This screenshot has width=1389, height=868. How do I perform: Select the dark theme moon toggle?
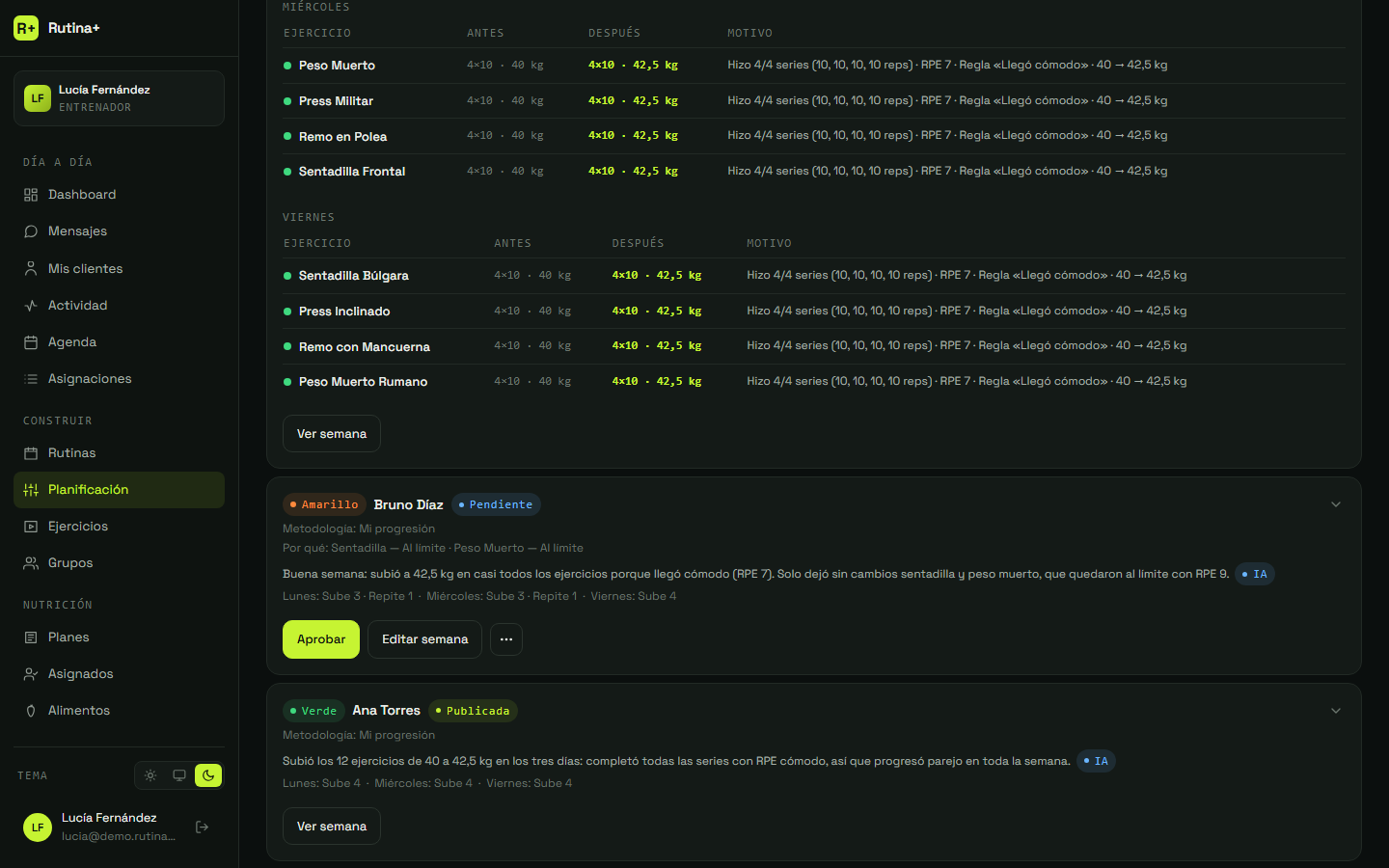pyautogui.click(x=208, y=775)
